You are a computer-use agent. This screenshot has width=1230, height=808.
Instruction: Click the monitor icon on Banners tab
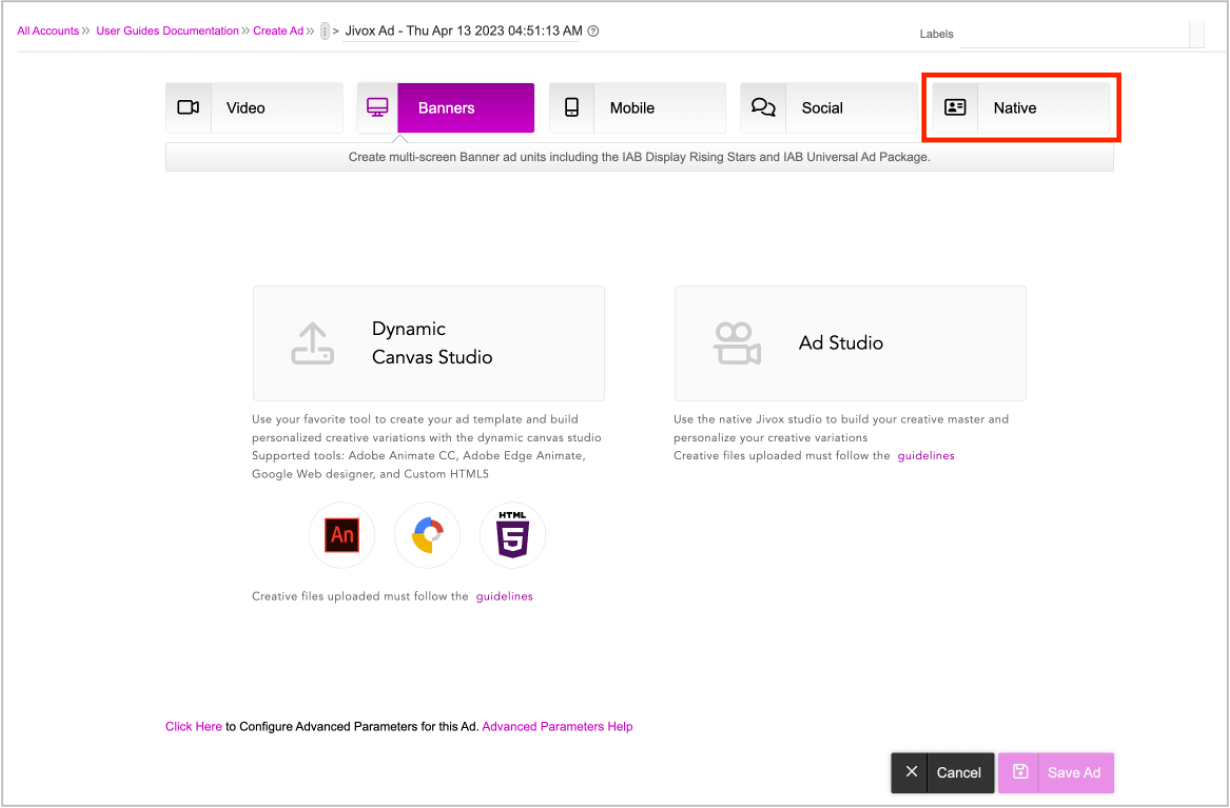coord(377,108)
